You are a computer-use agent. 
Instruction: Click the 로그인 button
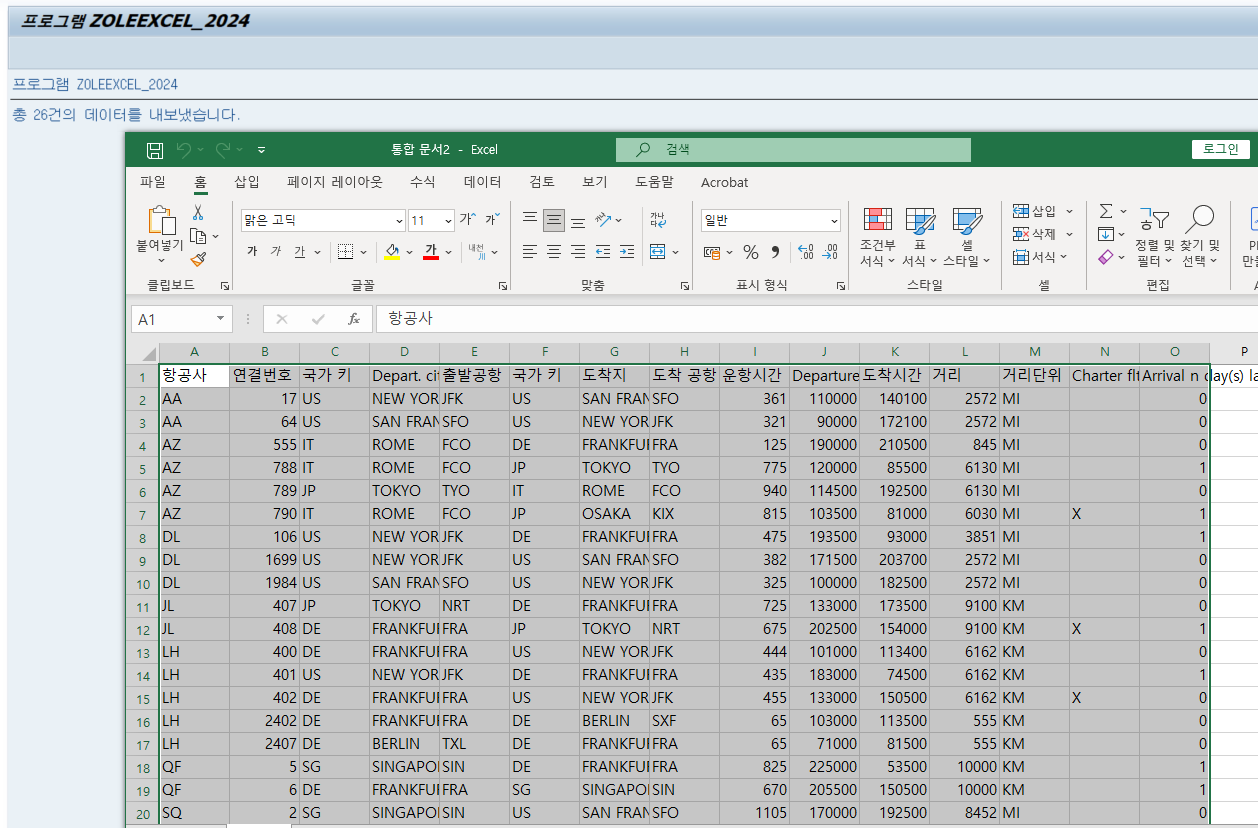(1221, 149)
